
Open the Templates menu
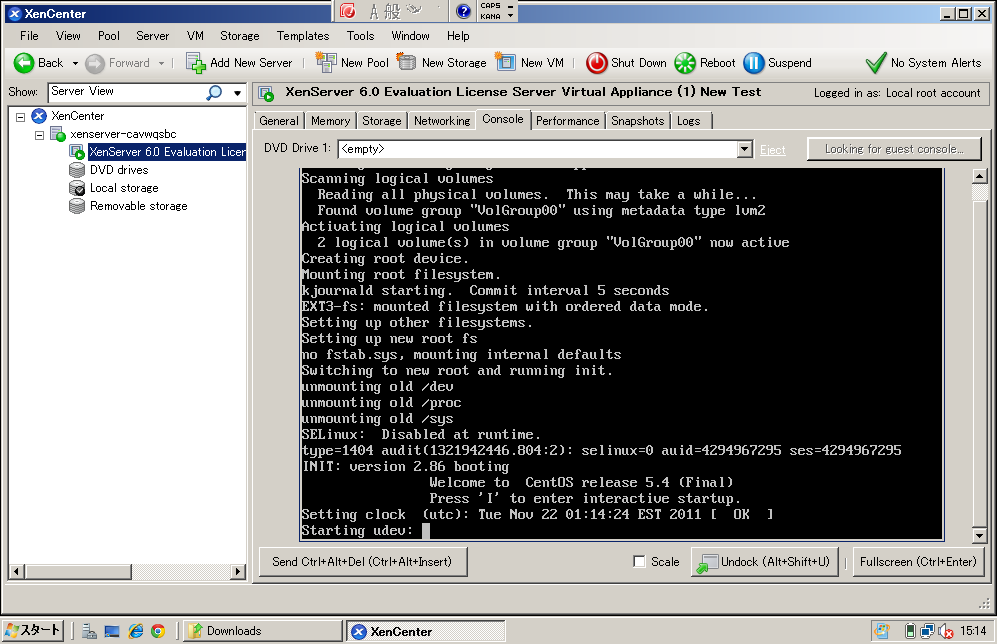click(303, 36)
